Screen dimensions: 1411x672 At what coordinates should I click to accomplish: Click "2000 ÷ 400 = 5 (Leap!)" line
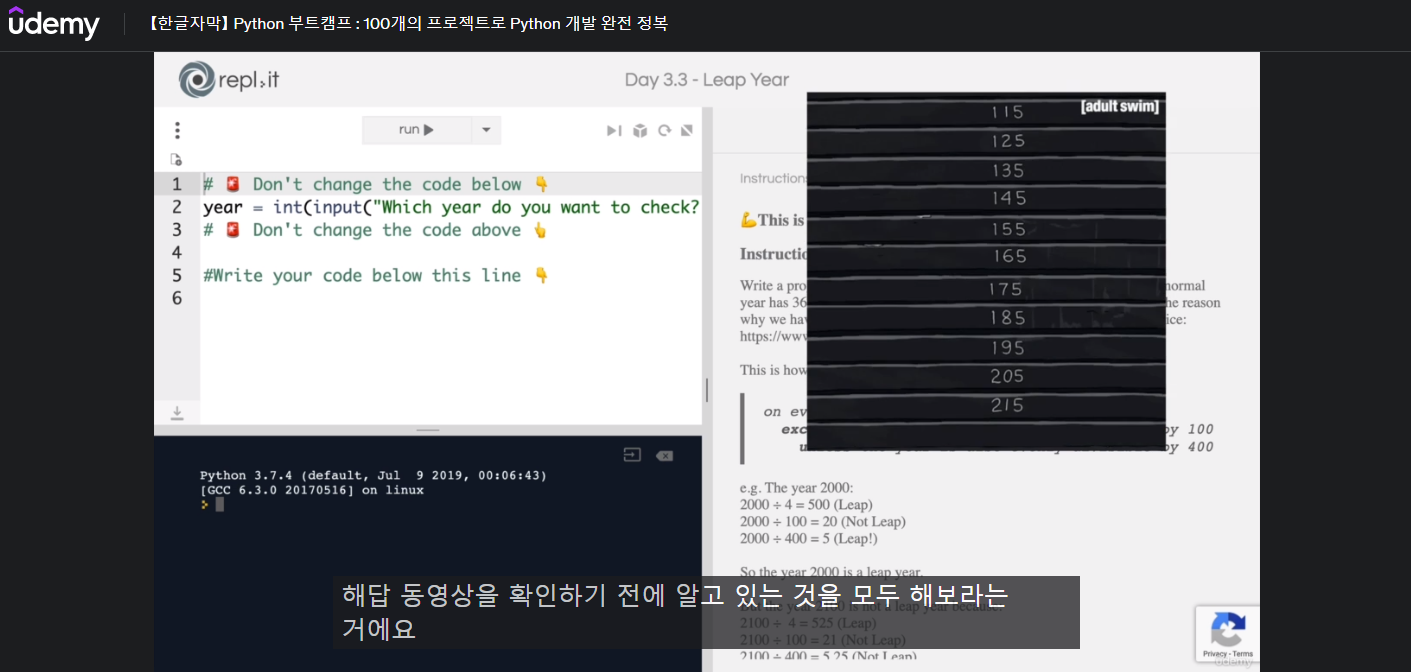(809, 538)
